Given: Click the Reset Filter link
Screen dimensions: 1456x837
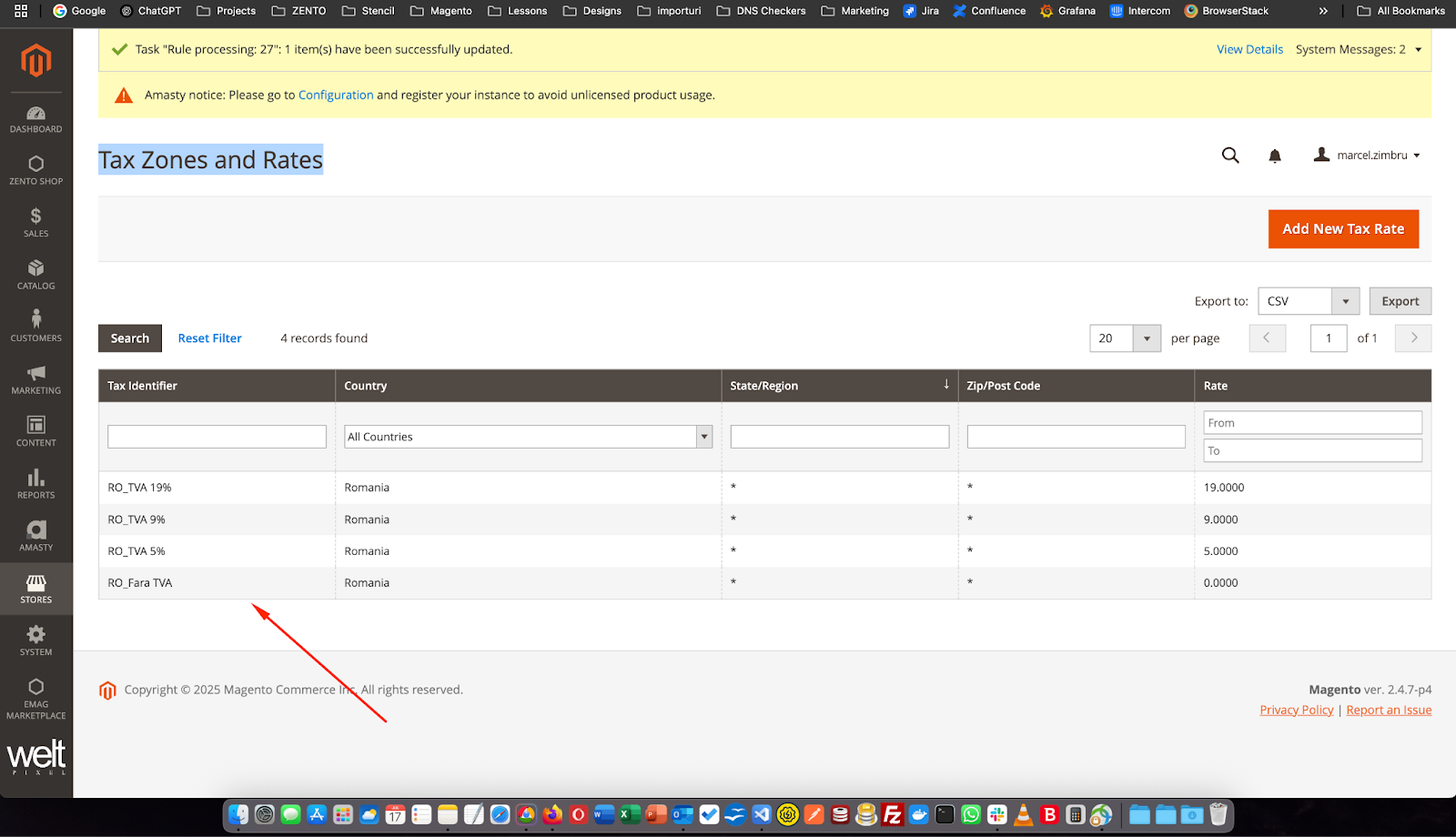Looking at the screenshot, I should point(210,338).
